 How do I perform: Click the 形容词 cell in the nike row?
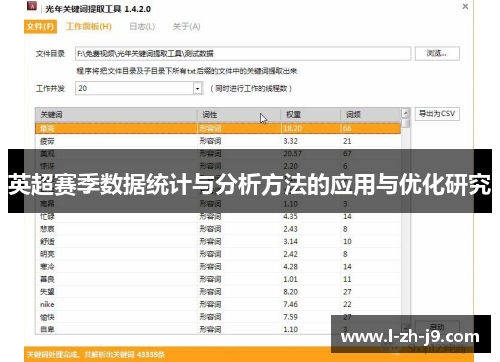coord(210,304)
